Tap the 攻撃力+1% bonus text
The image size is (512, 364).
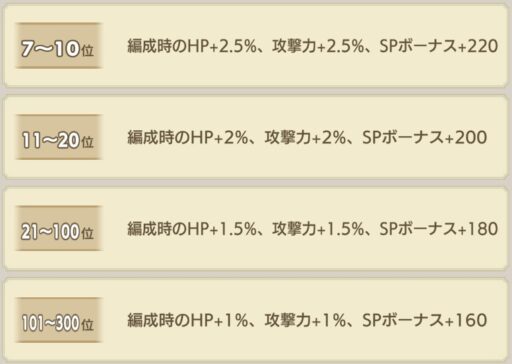click(306, 320)
